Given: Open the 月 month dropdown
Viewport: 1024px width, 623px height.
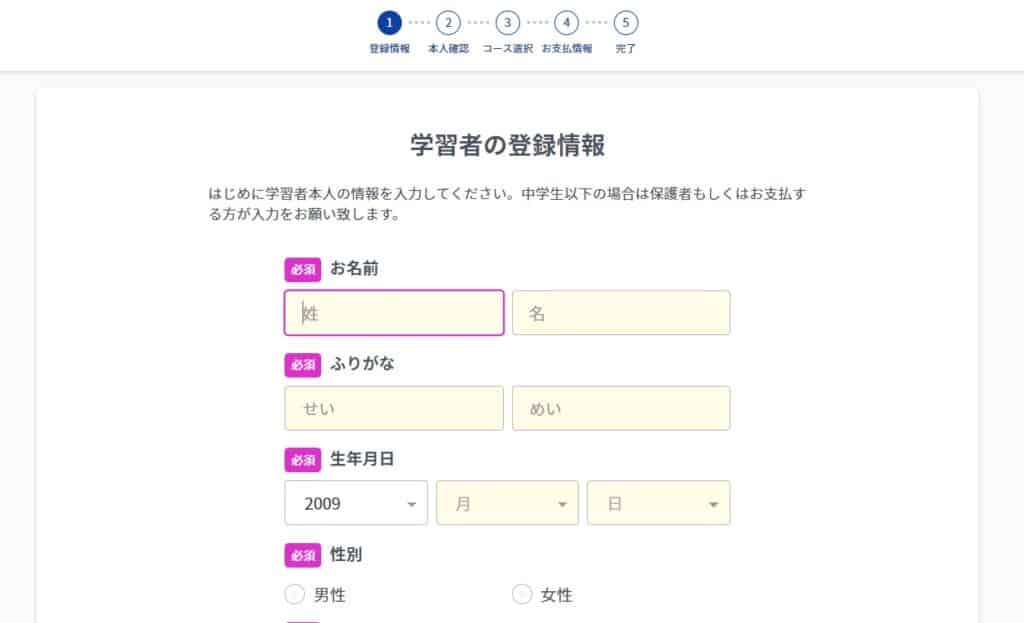Looking at the screenshot, I should click(x=507, y=503).
